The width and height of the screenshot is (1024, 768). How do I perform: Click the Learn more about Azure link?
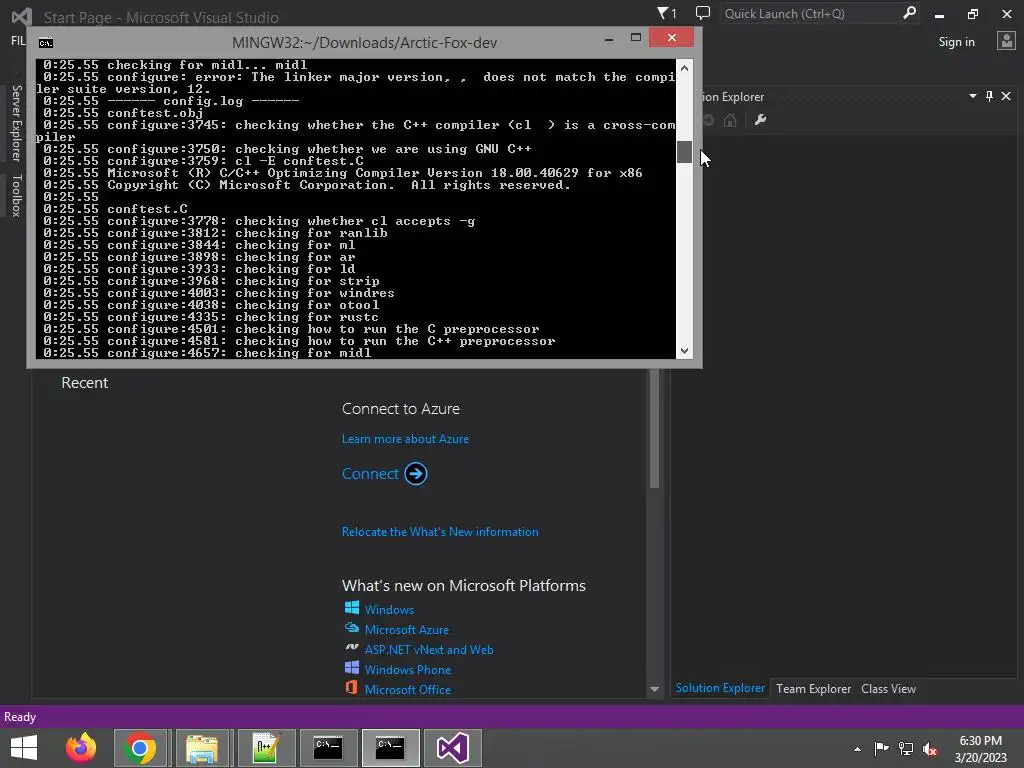point(405,439)
